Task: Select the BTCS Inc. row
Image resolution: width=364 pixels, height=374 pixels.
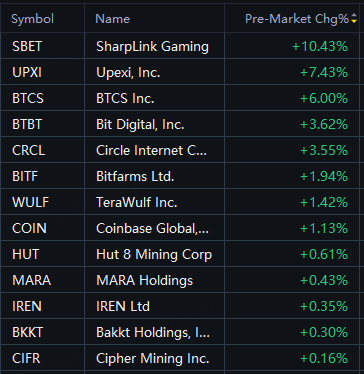Action: (180, 98)
